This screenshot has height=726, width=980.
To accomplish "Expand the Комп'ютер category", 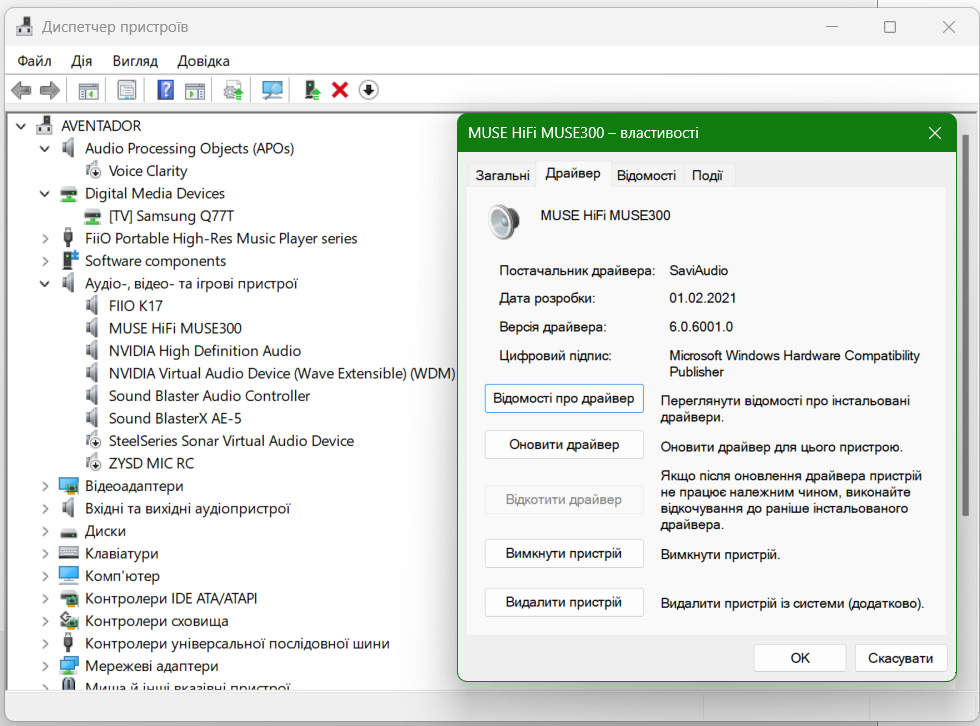I will 45,576.
